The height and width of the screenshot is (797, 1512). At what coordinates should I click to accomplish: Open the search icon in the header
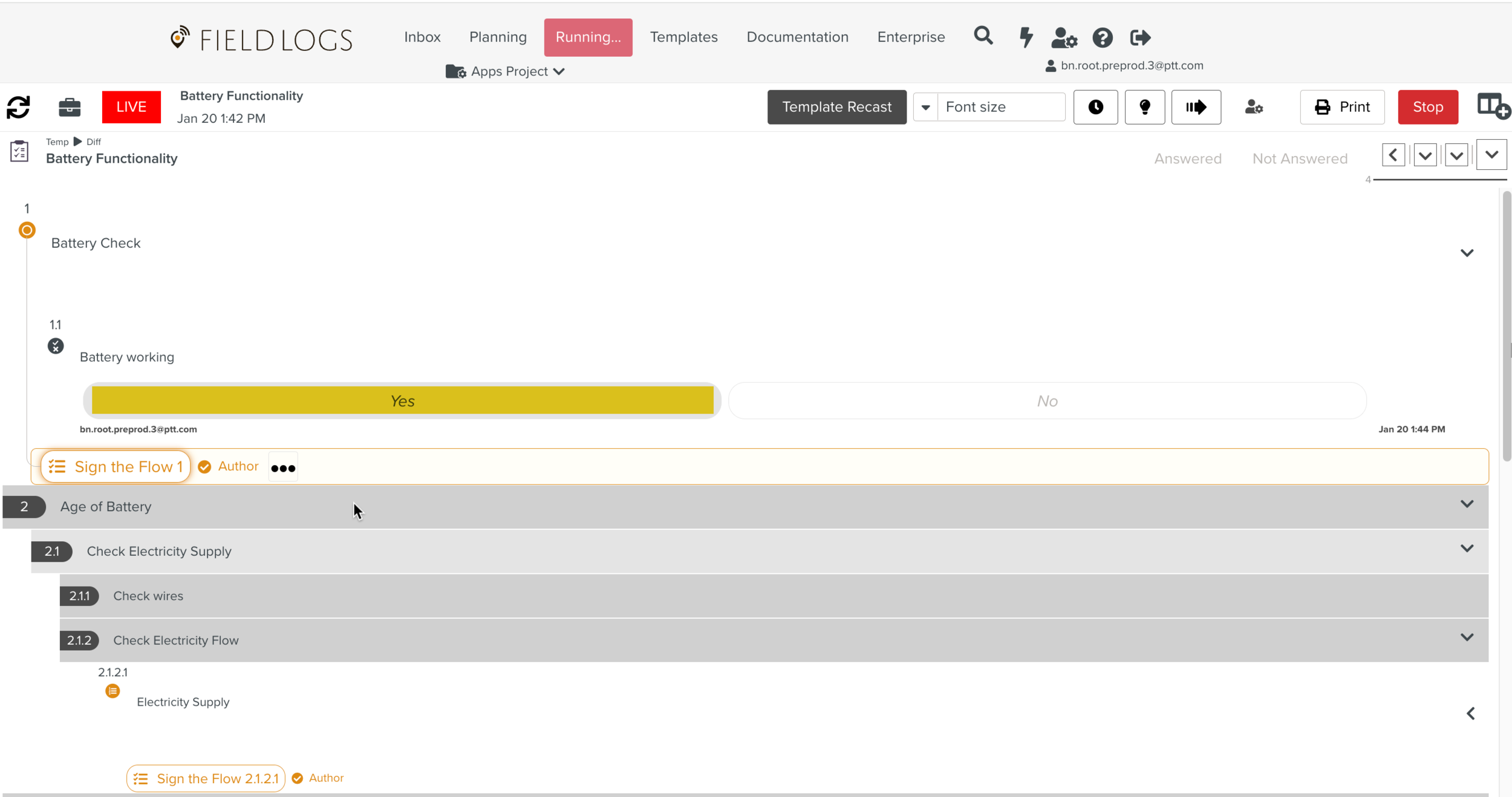point(983,36)
